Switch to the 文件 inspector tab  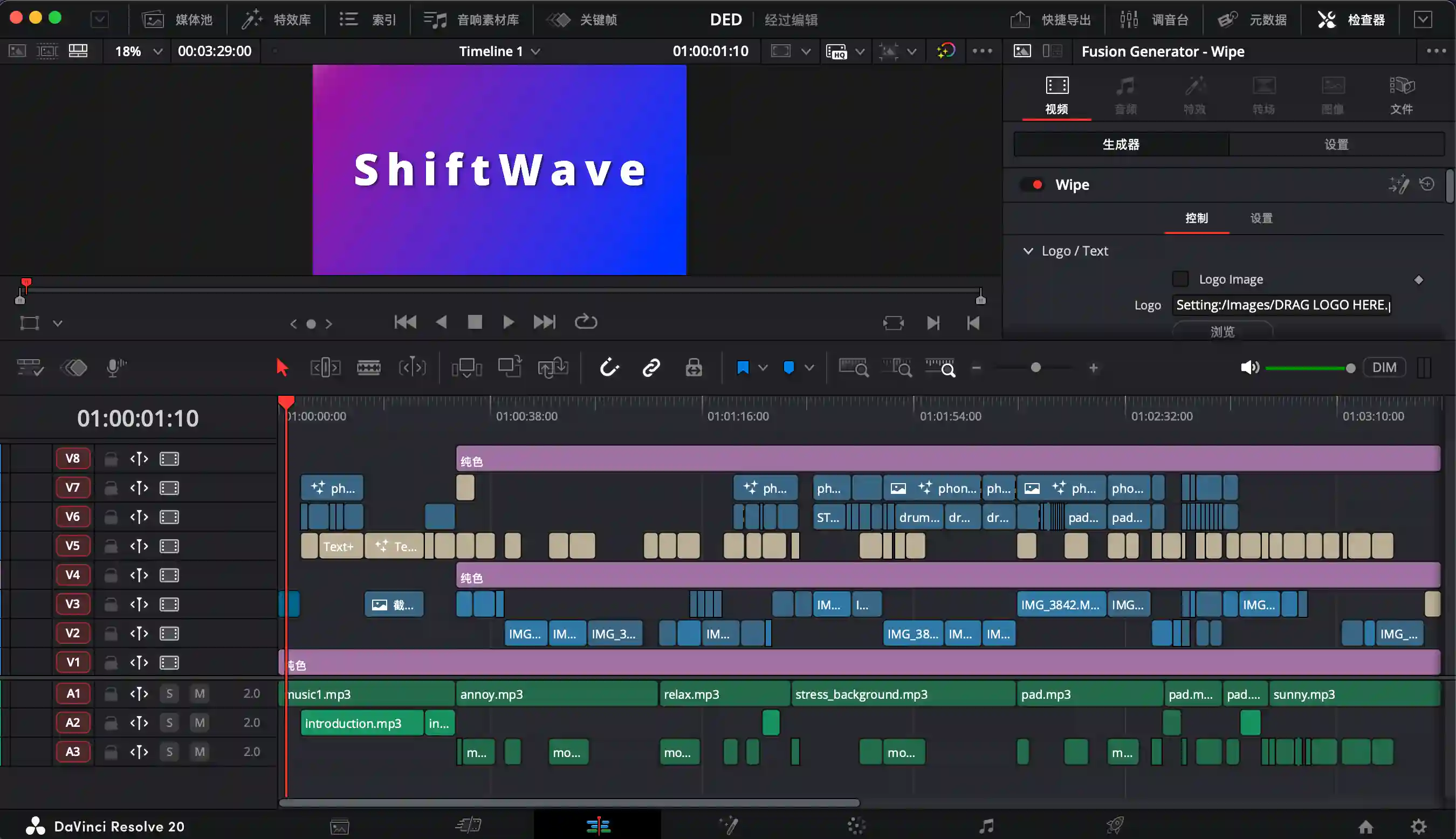pyautogui.click(x=1401, y=95)
